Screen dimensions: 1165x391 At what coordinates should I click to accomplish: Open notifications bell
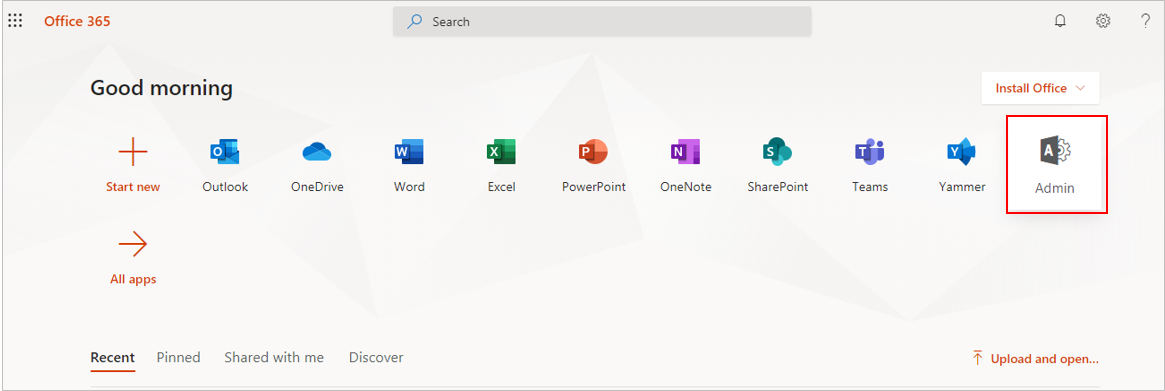tap(1060, 22)
